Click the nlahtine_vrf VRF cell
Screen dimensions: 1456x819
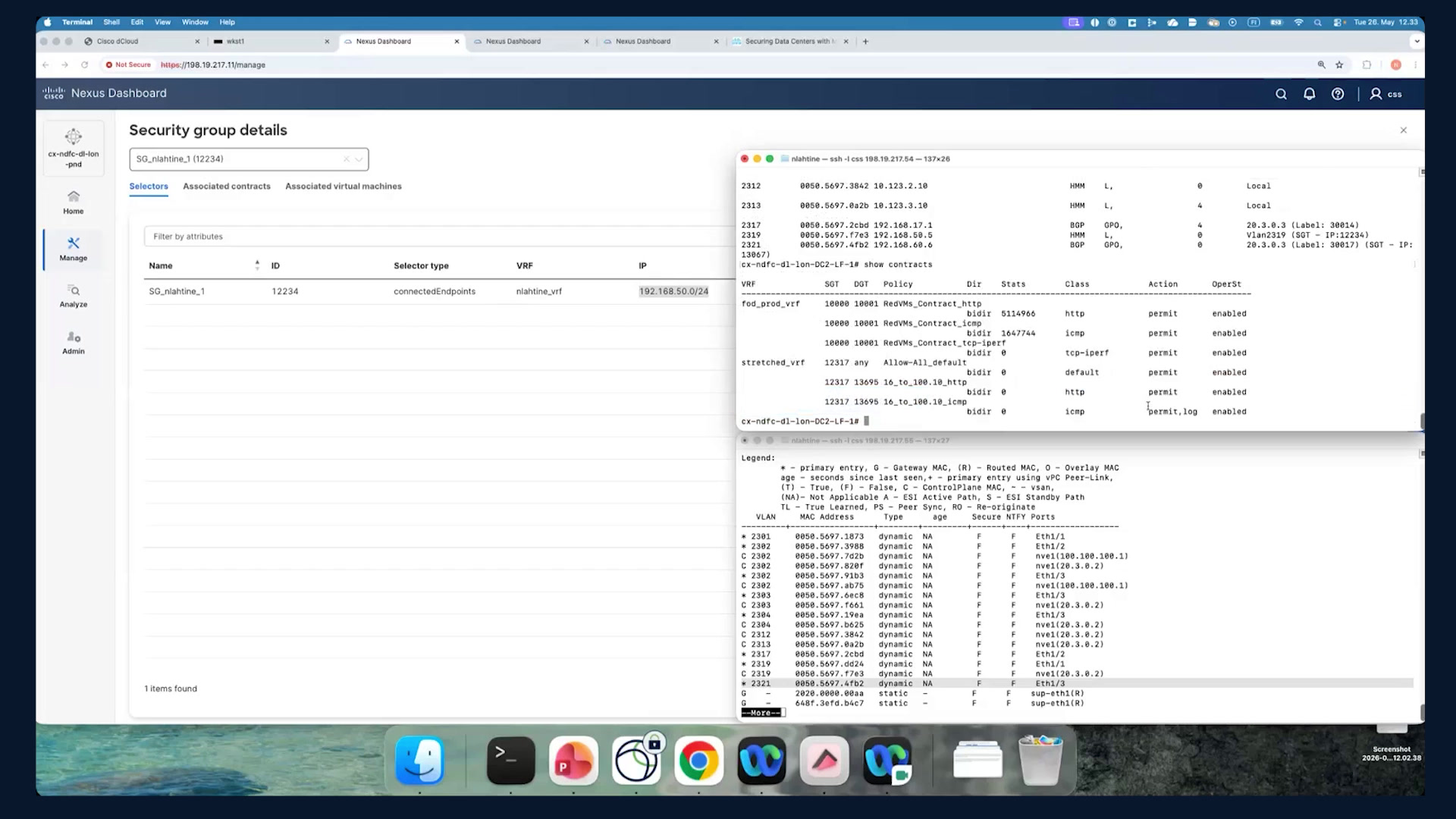[539, 291]
